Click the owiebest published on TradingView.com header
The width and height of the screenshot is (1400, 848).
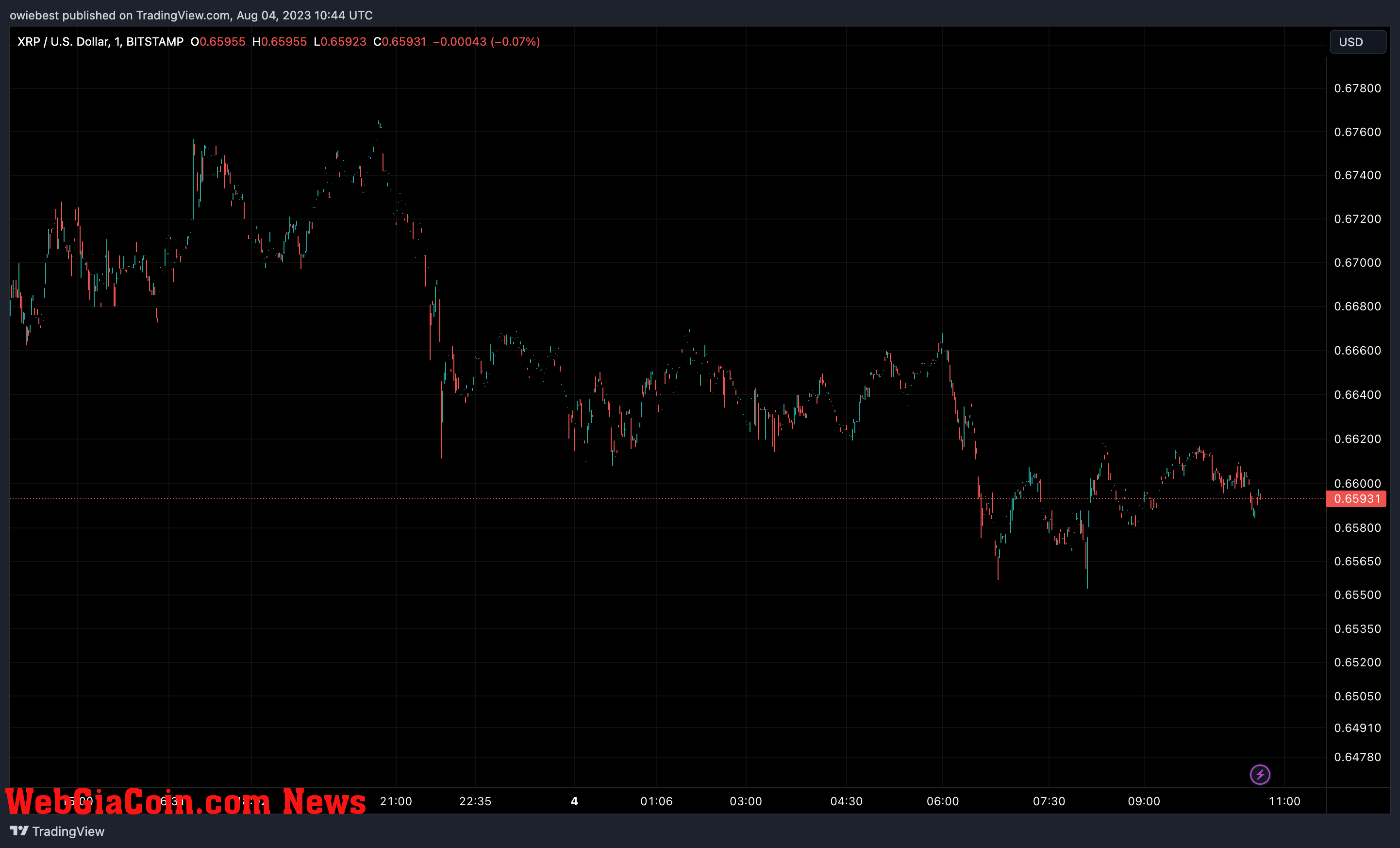point(191,16)
